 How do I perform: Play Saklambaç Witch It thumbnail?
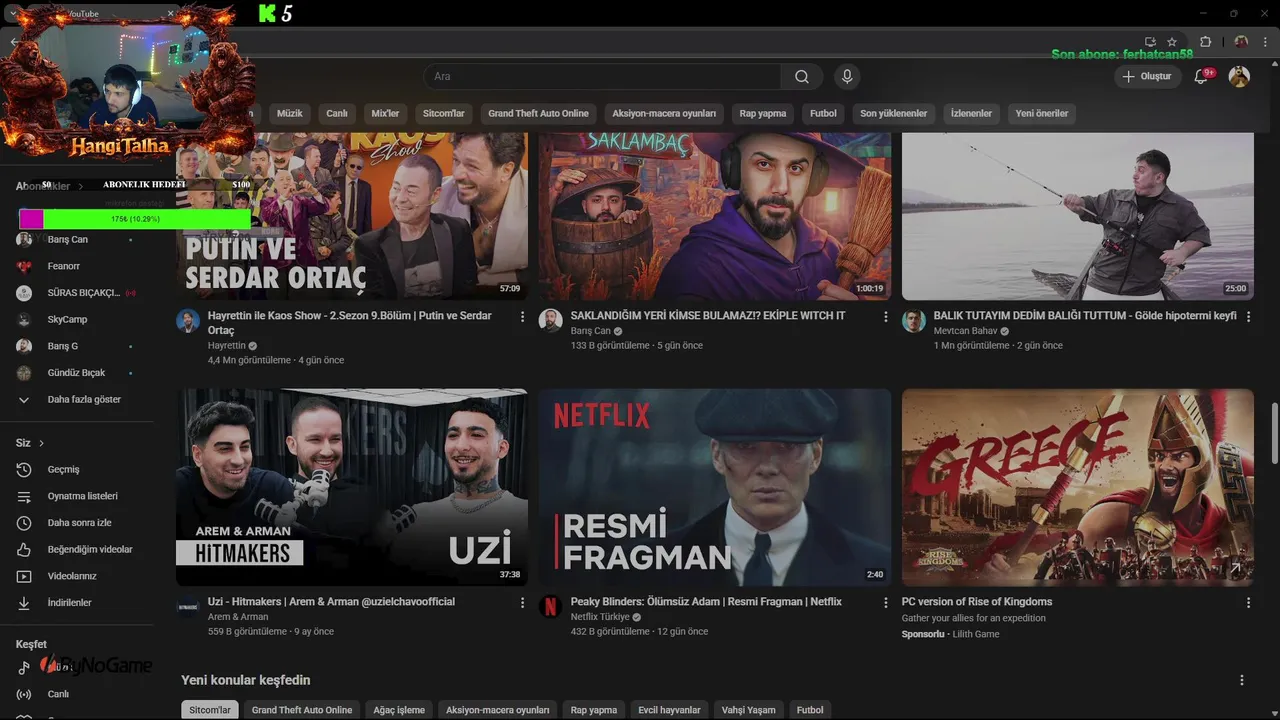pyautogui.click(x=715, y=216)
